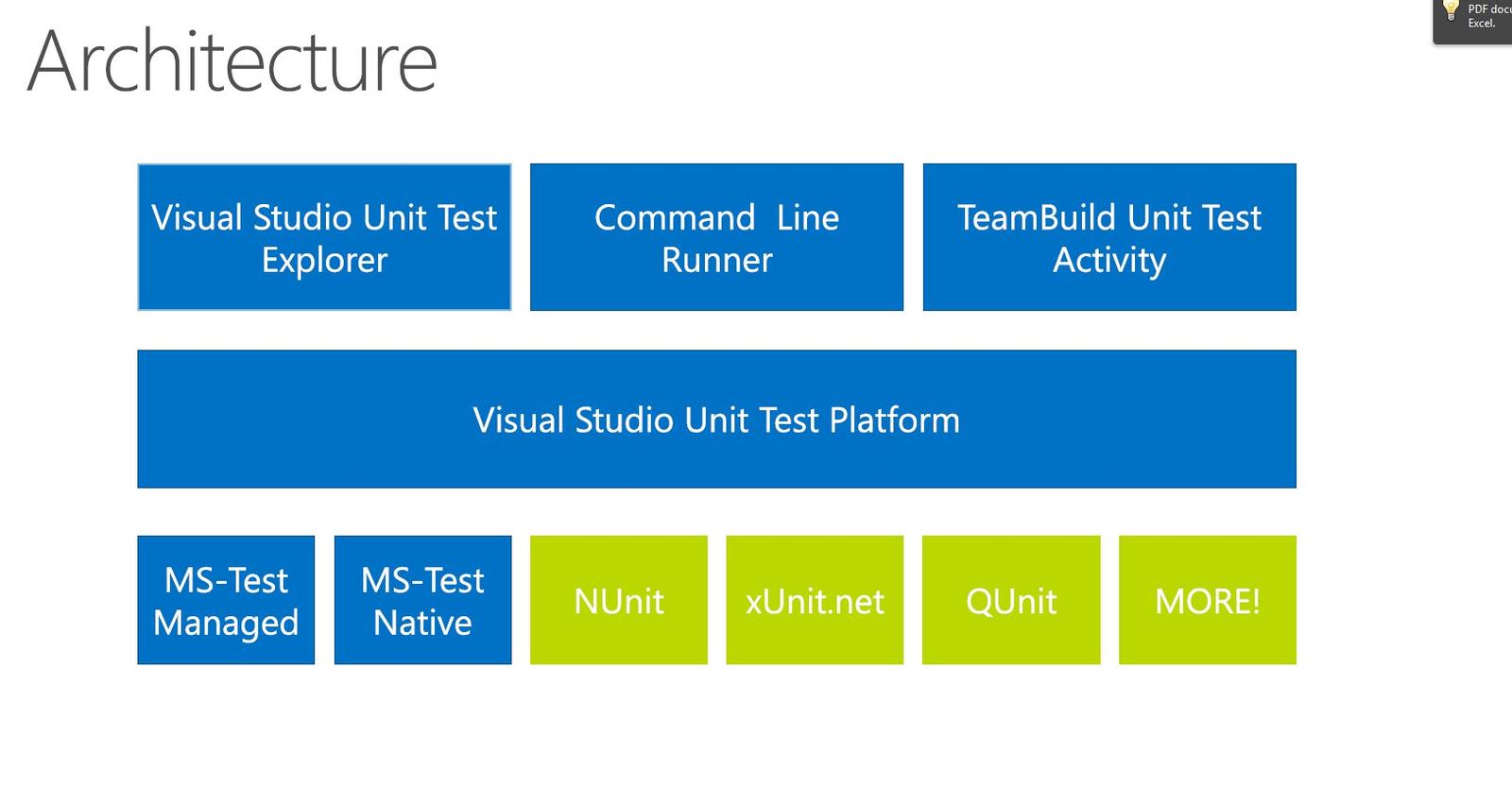Click the PDF document notification text
Viewport: 1512px width, 788px height.
1489,16
